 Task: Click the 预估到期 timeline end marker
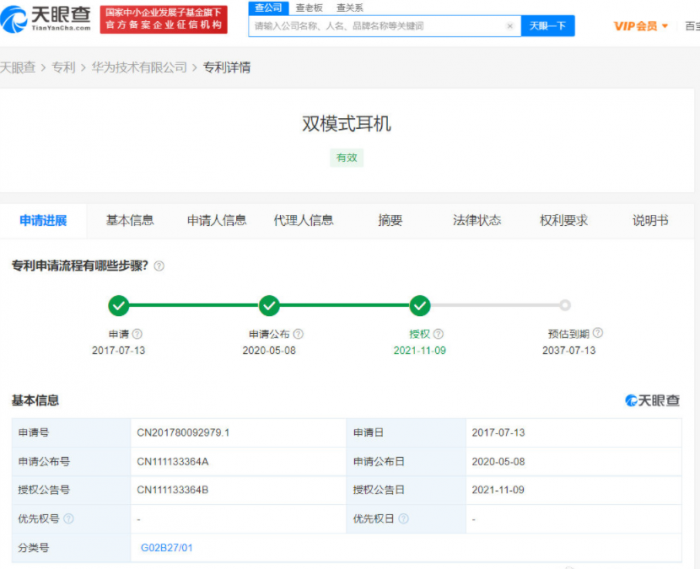coord(565,305)
